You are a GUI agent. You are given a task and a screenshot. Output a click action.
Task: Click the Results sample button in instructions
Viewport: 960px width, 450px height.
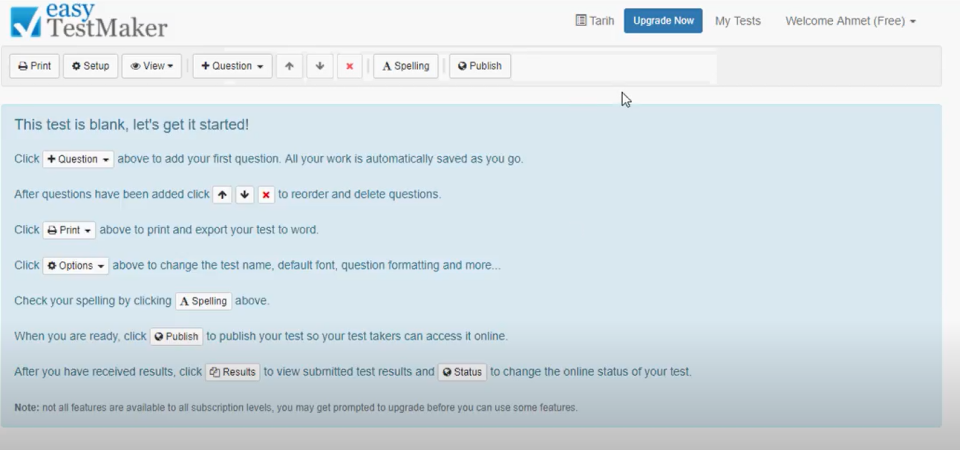[x=233, y=372]
